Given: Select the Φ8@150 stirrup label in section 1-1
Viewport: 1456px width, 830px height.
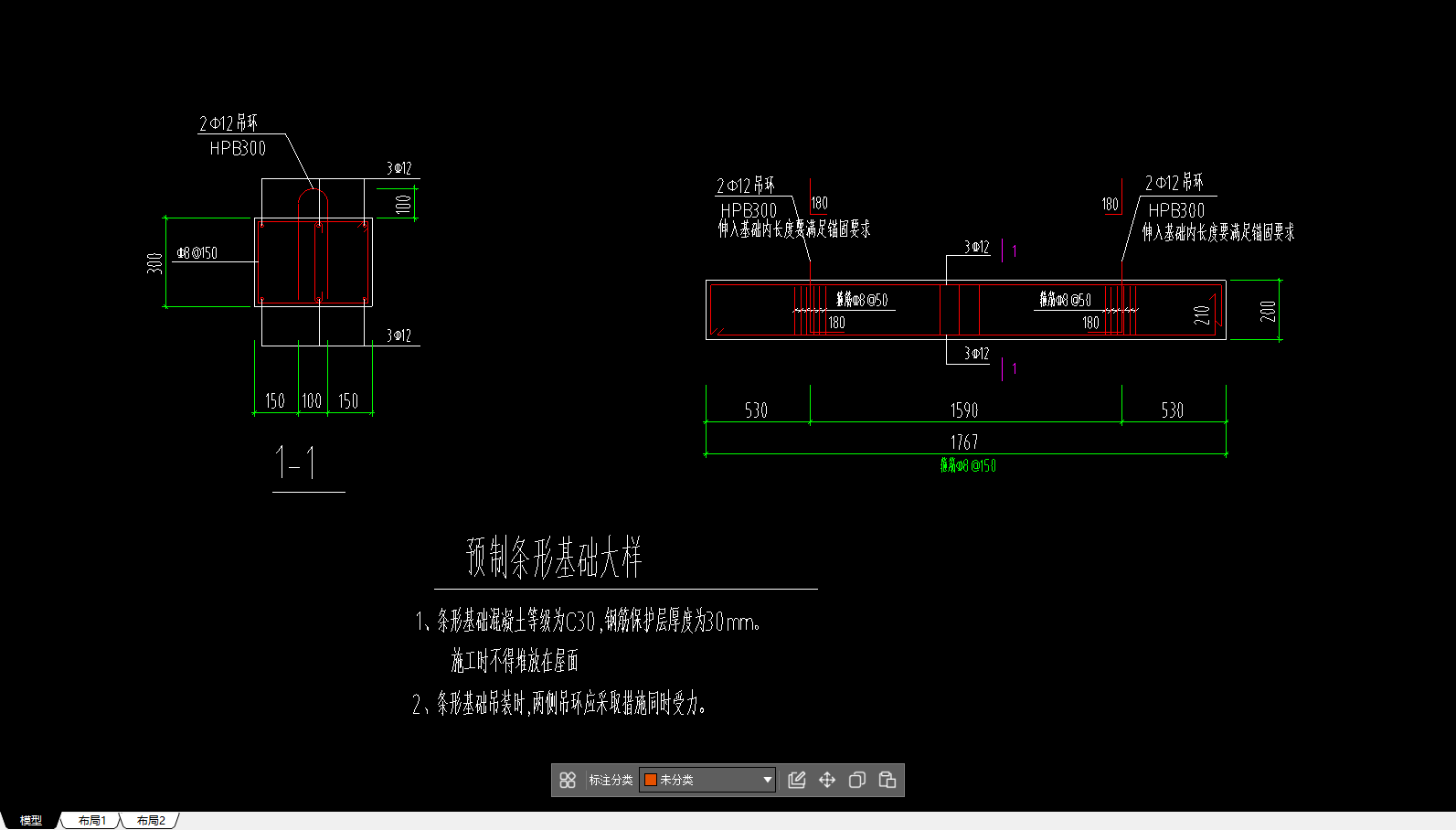Looking at the screenshot, I should coord(197,253).
